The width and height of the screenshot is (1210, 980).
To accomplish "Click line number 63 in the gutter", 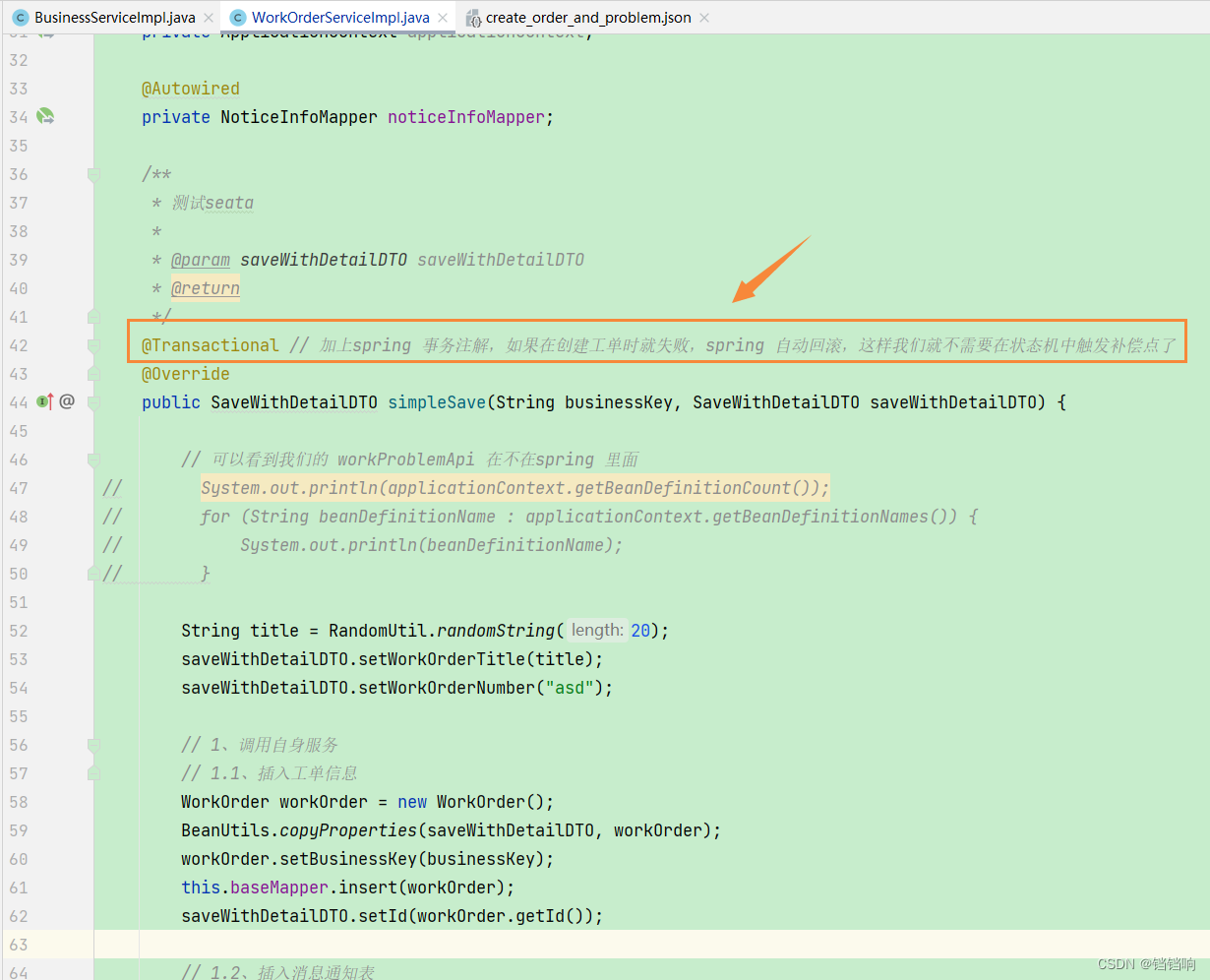I will (x=19, y=945).
